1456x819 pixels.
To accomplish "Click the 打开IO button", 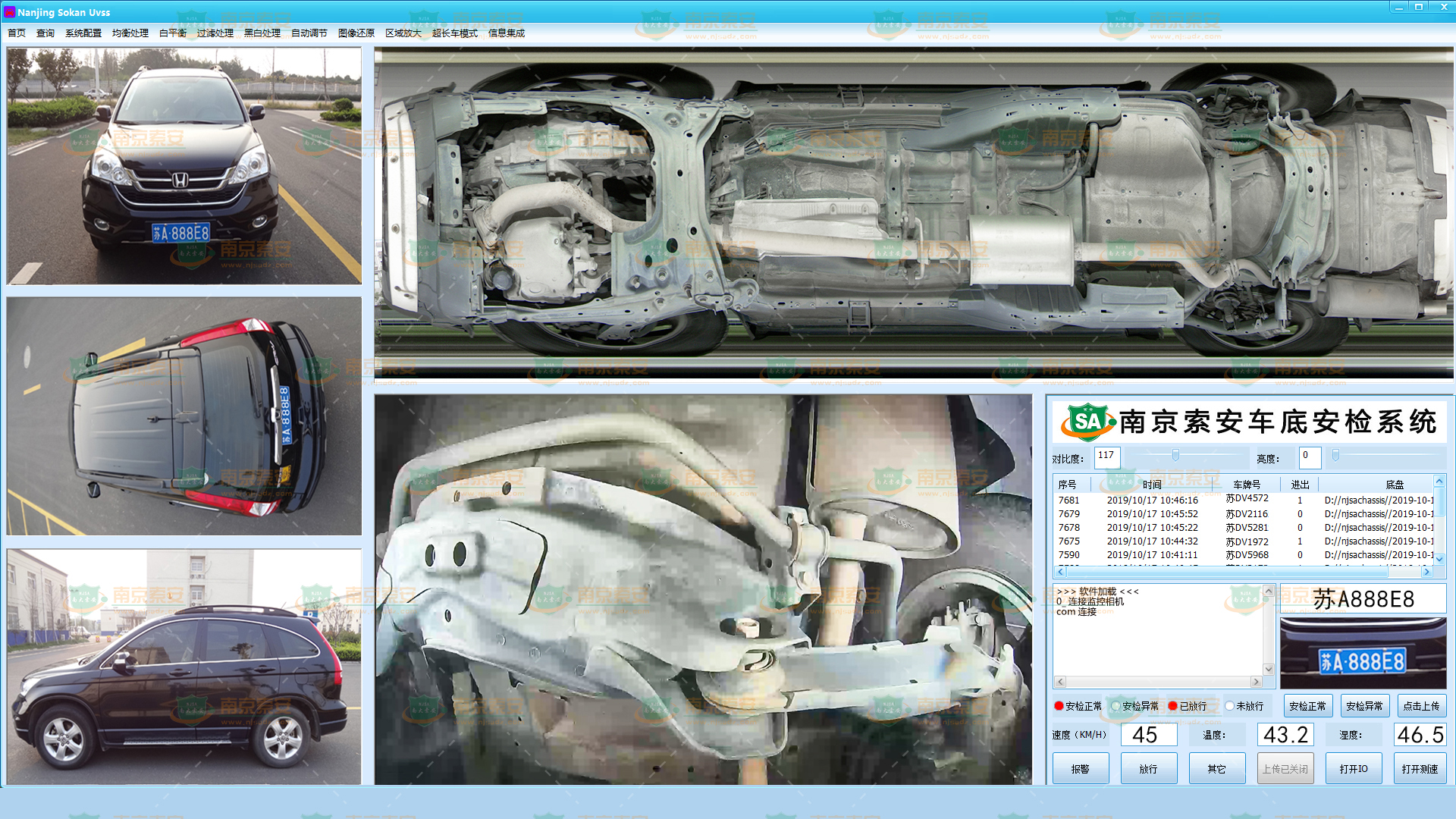I will 1353,768.
